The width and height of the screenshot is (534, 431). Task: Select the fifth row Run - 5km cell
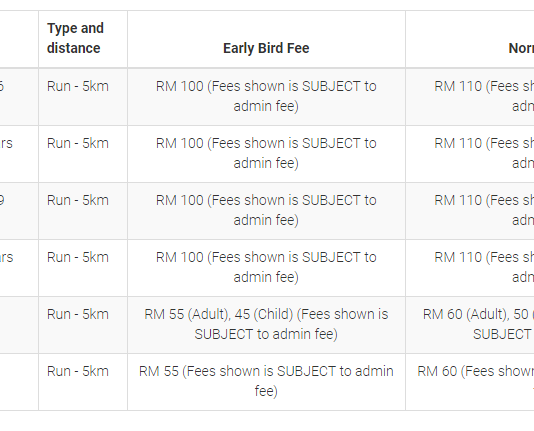(83, 325)
